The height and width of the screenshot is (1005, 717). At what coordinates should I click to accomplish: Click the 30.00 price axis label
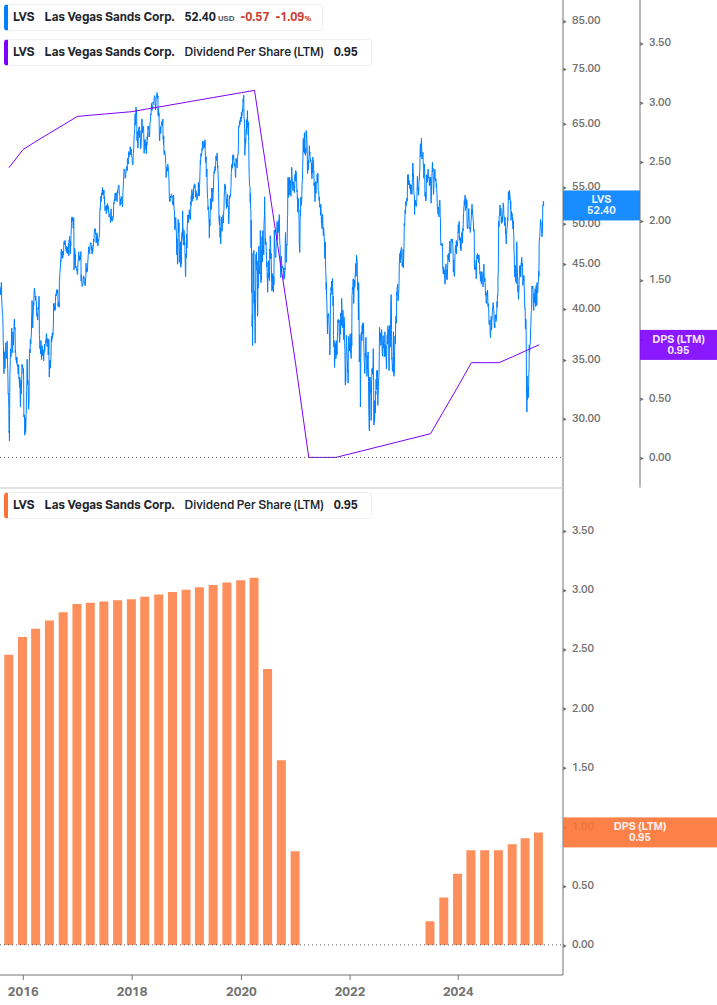pos(586,419)
